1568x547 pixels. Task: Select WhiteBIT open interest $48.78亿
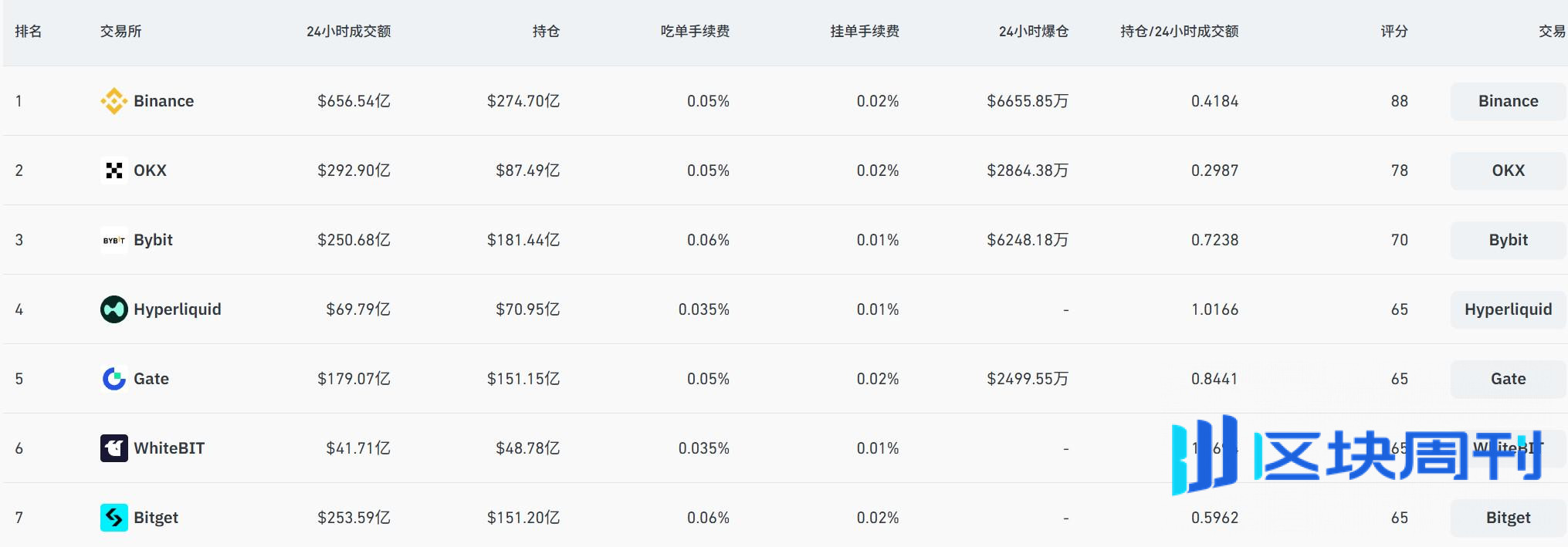pos(528,448)
